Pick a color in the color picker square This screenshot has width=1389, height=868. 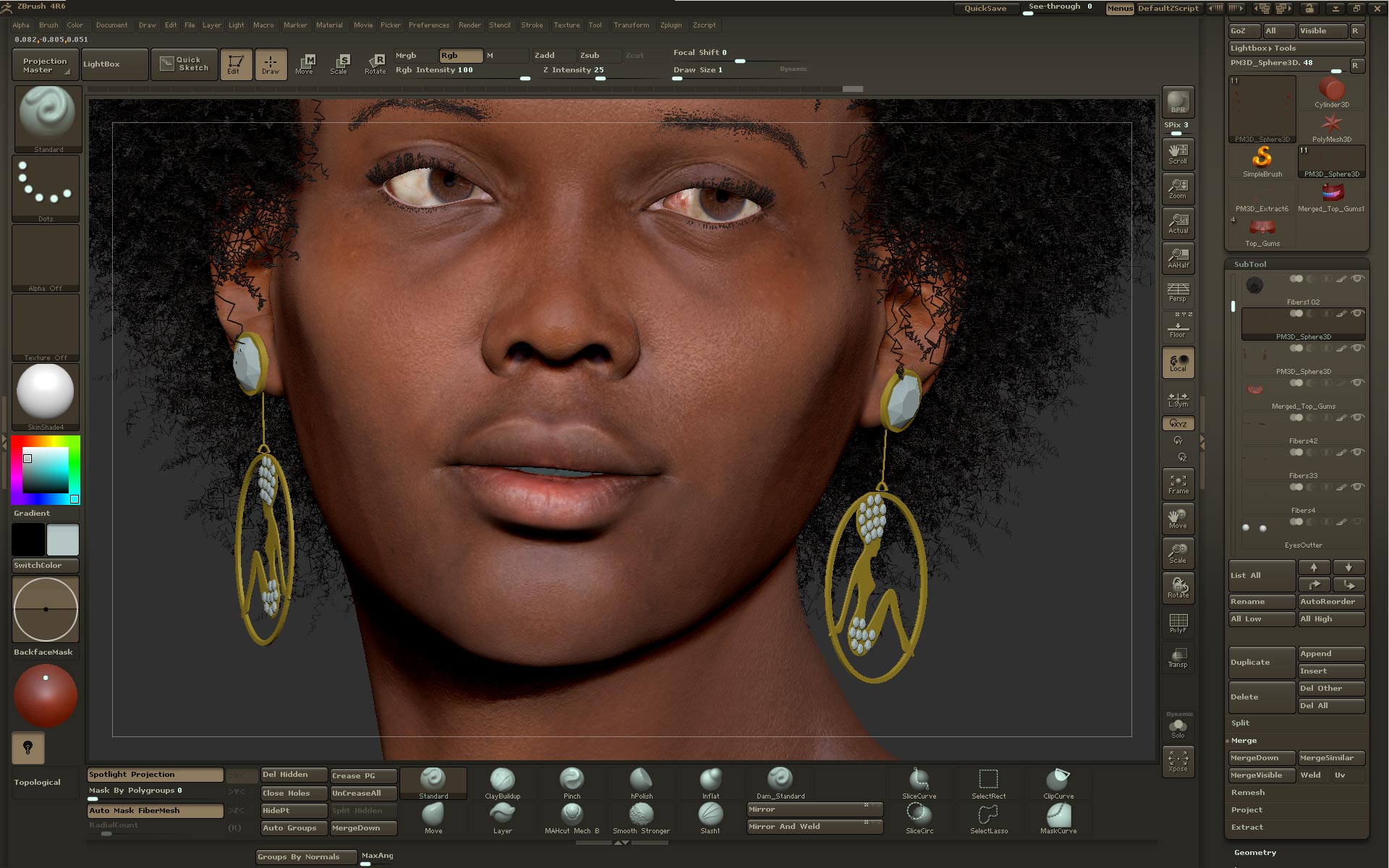point(46,470)
